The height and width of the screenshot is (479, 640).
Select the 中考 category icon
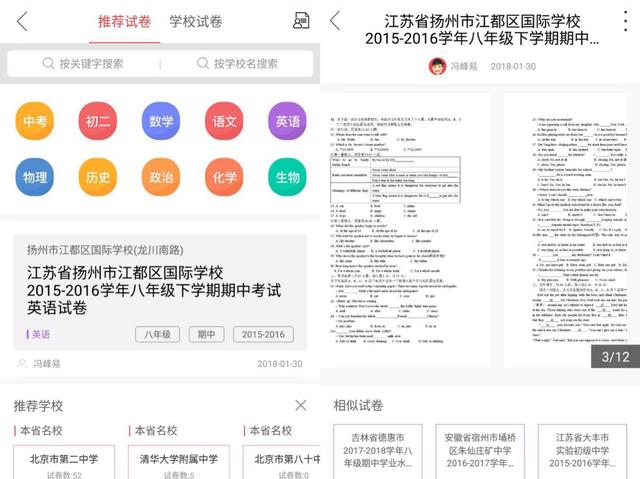pyautogui.click(x=35, y=121)
